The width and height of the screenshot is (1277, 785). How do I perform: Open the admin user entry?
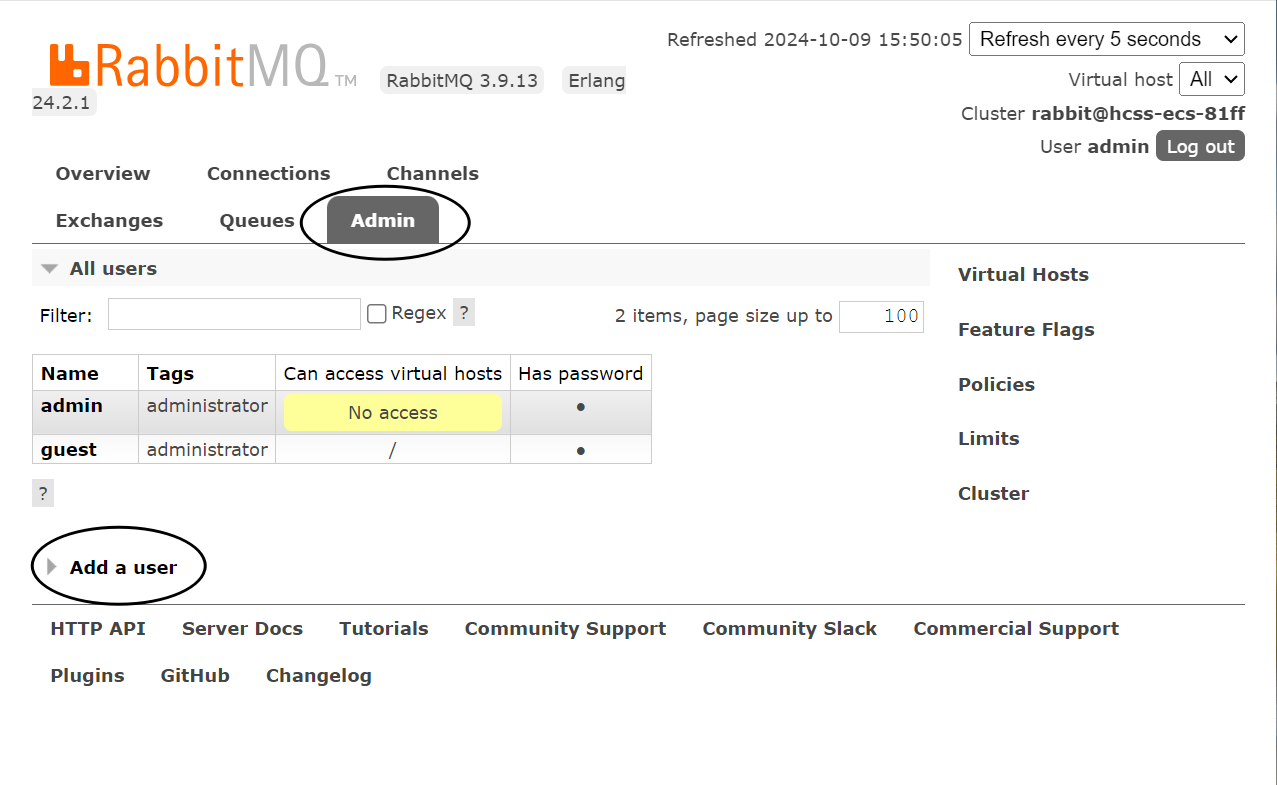coord(71,405)
